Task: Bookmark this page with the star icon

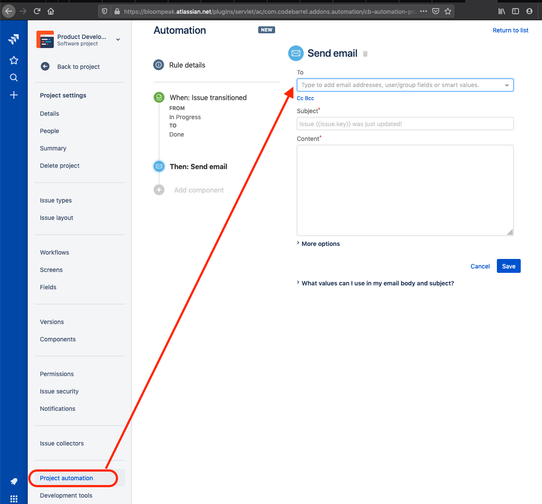Action: coord(448,11)
